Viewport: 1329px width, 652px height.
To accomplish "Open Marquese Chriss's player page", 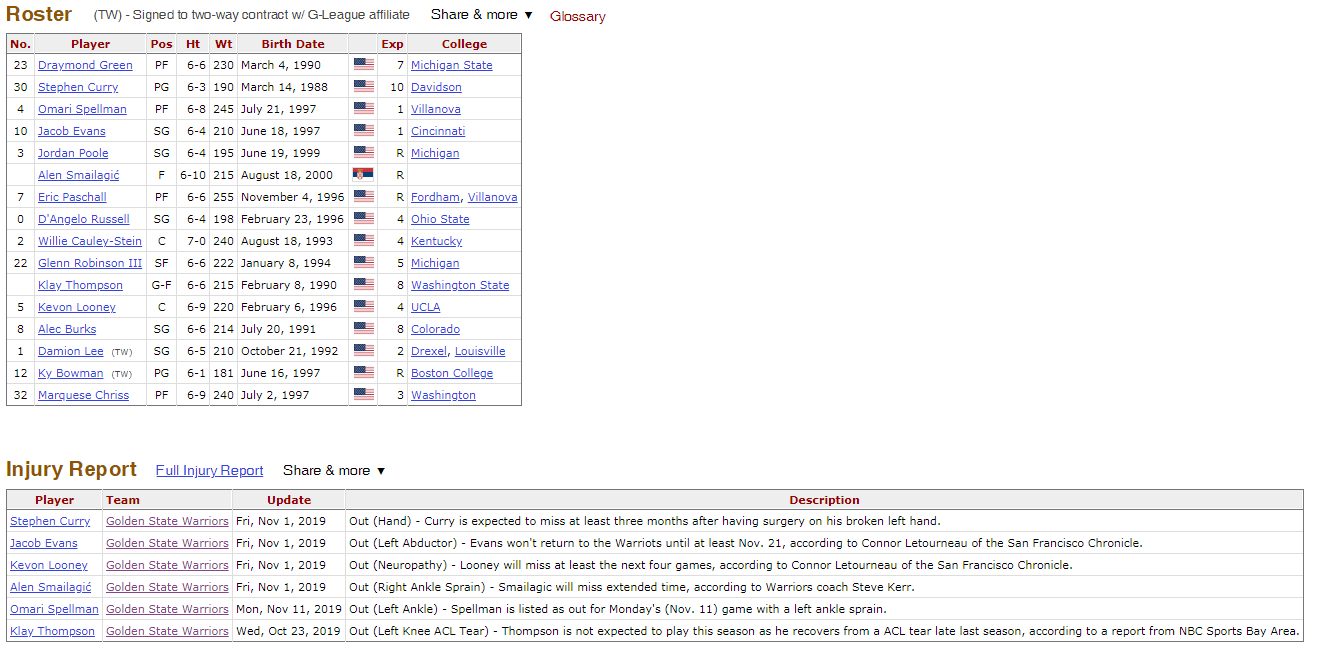I will click(83, 395).
